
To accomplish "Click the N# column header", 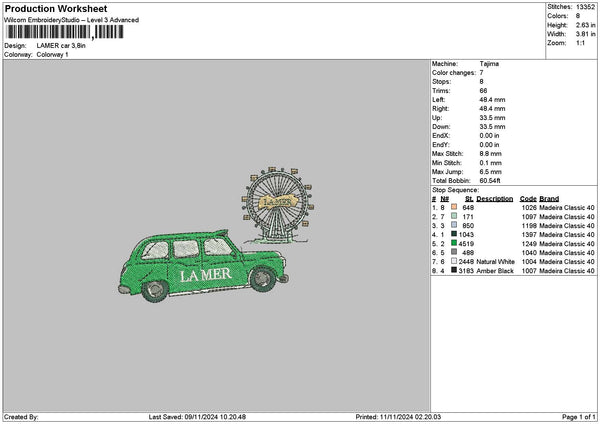I will pyautogui.click(x=444, y=199).
